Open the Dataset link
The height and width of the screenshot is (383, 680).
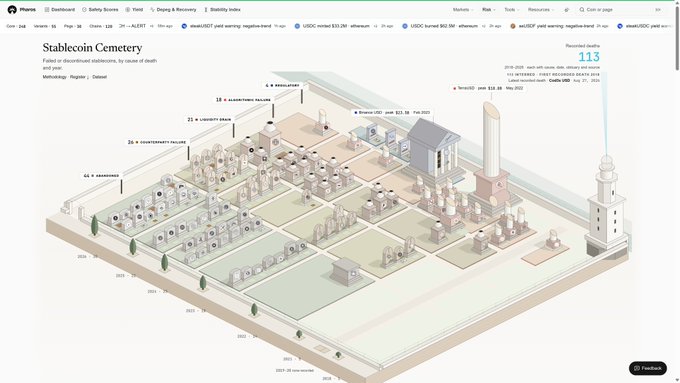click(x=99, y=77)
